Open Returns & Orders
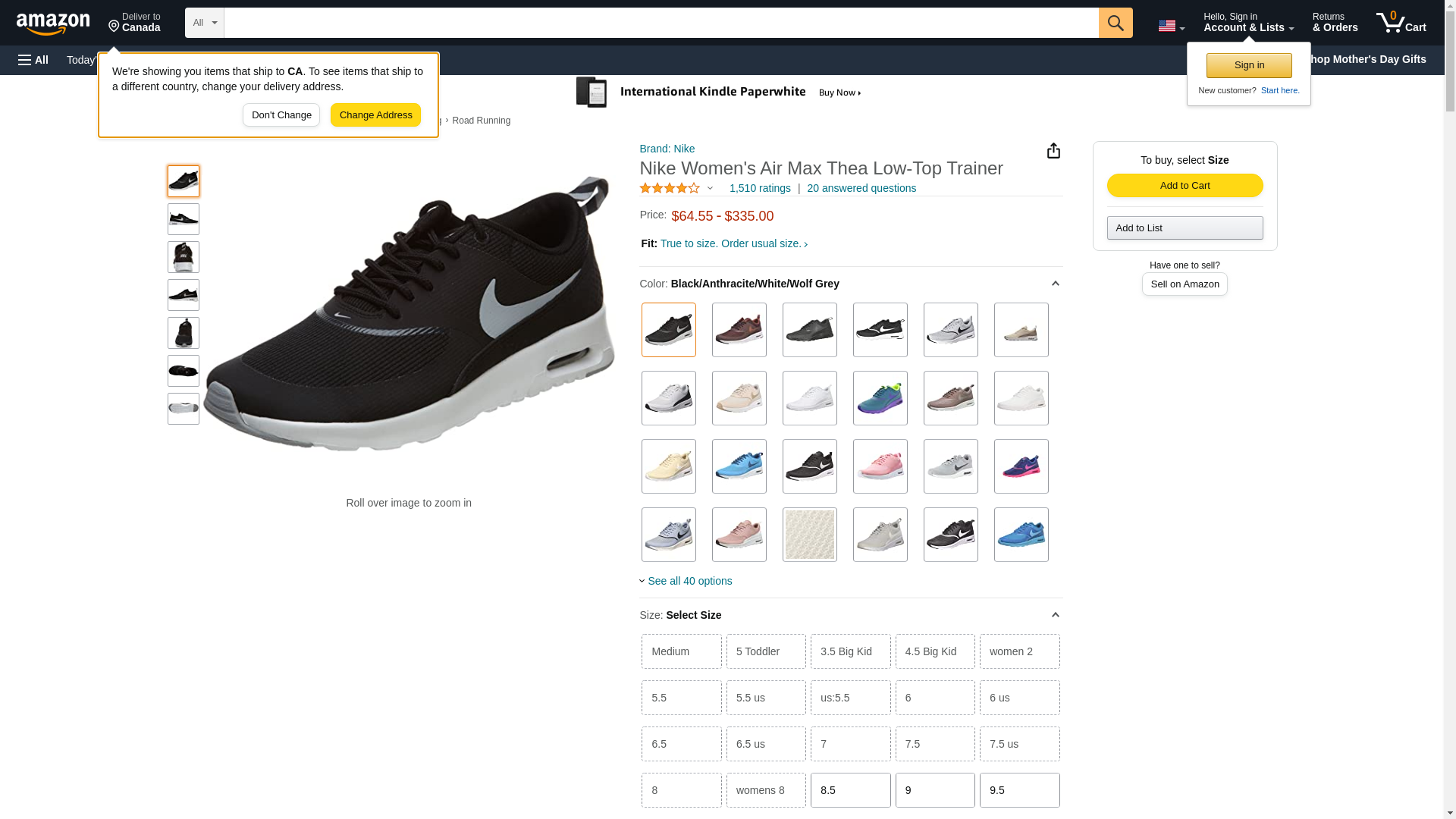The width and height of the screenshot is (1456, 819). [x=1335, y=23]
